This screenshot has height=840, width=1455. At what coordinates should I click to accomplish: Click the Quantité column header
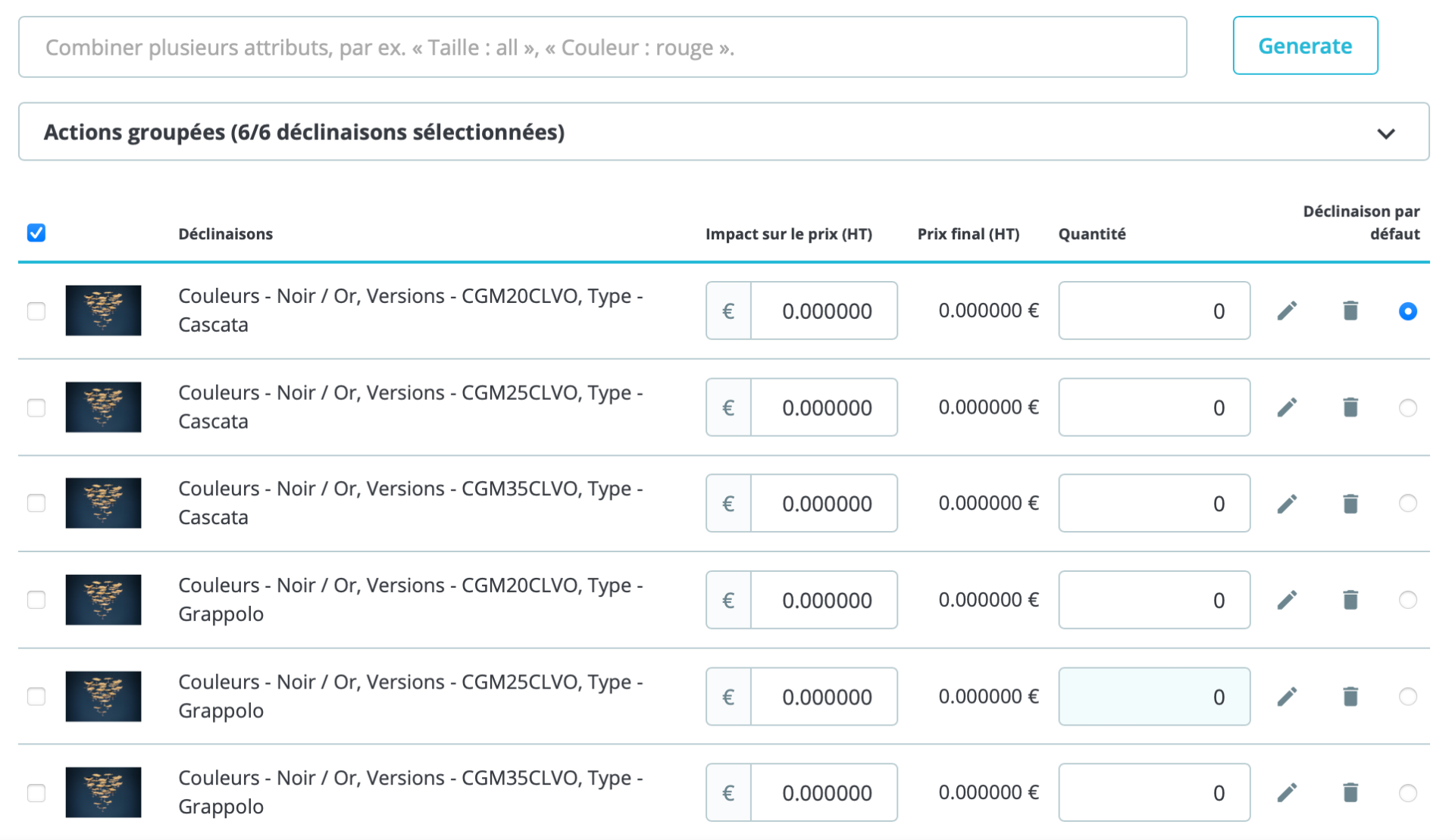(x=1092, y=234)
